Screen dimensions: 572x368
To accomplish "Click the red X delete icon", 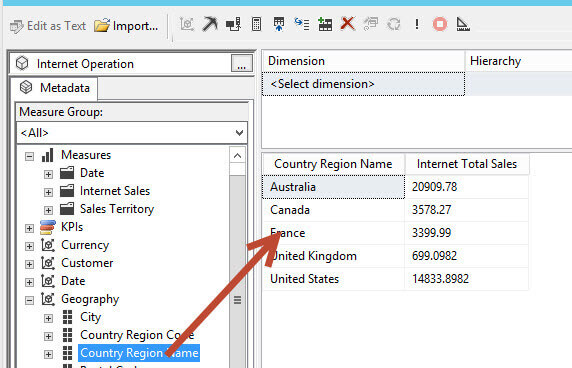I will [x=348, y=24].
